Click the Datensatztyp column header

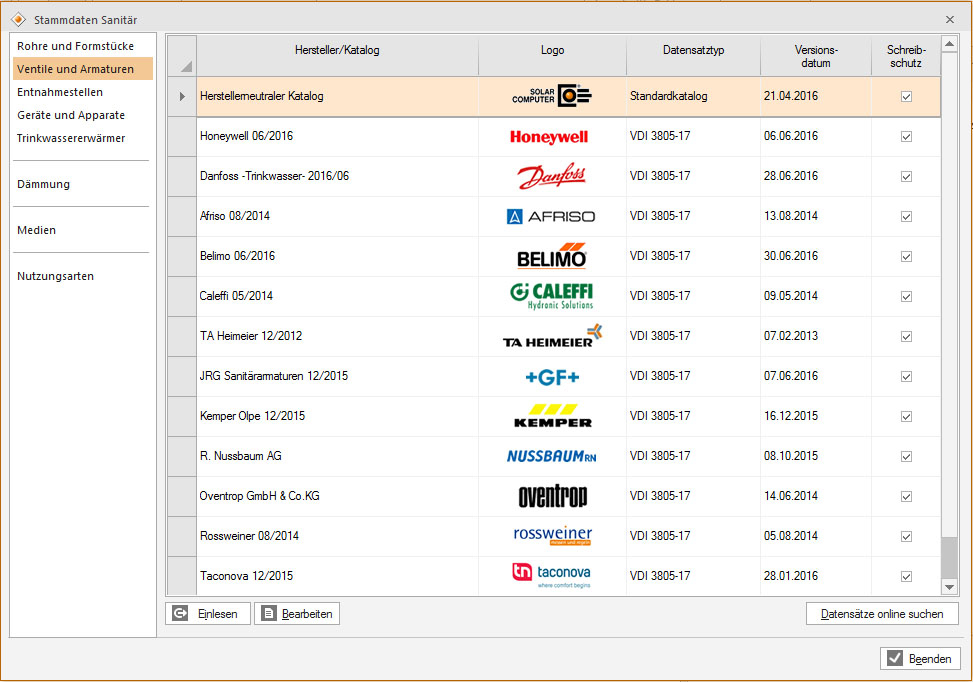click(693, 56)
